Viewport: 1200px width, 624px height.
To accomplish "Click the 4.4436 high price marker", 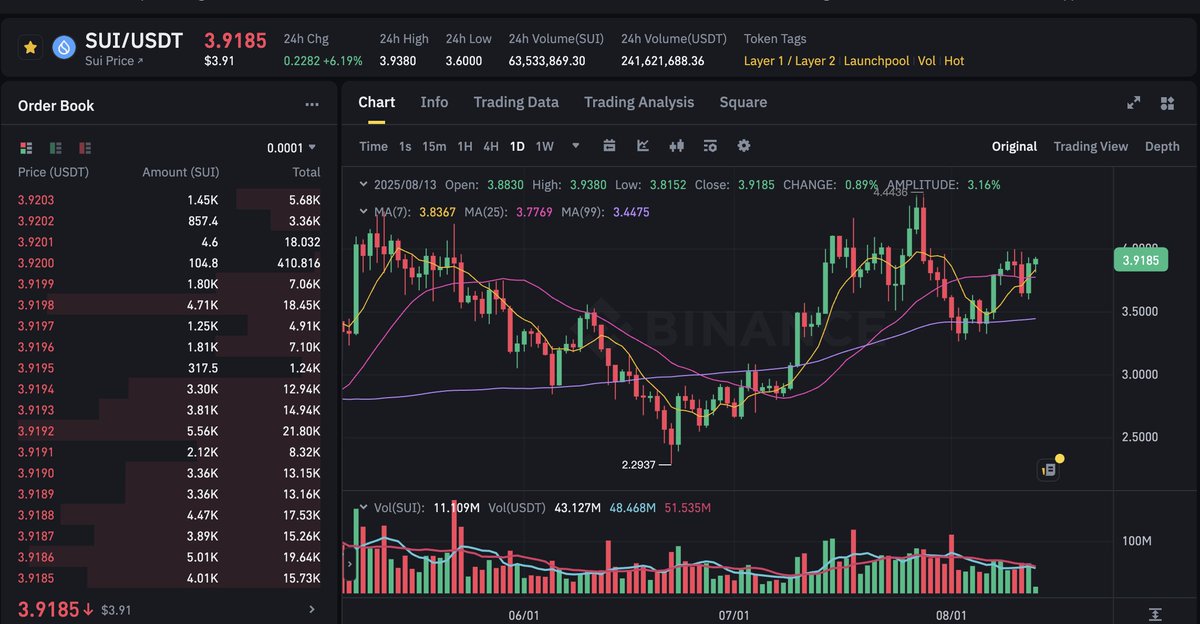I will (891, 192).
